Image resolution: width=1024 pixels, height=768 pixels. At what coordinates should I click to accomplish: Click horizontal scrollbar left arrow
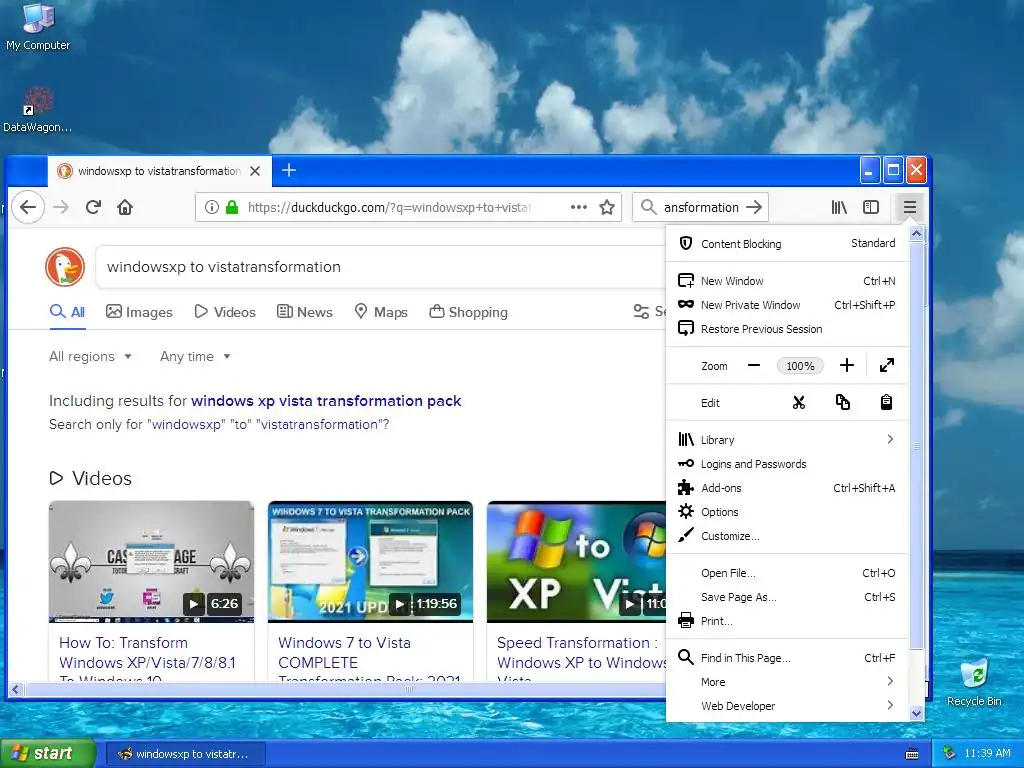tap(16, 689)
